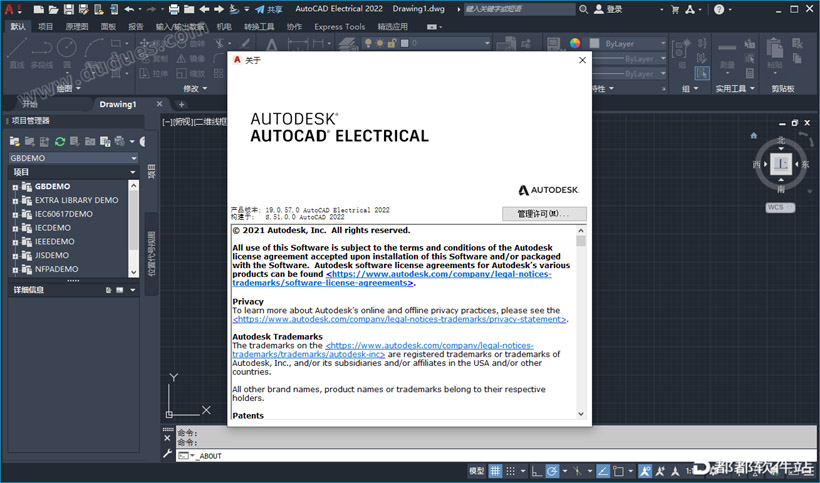Click the Share paper-plane icon

pos(260,9)
